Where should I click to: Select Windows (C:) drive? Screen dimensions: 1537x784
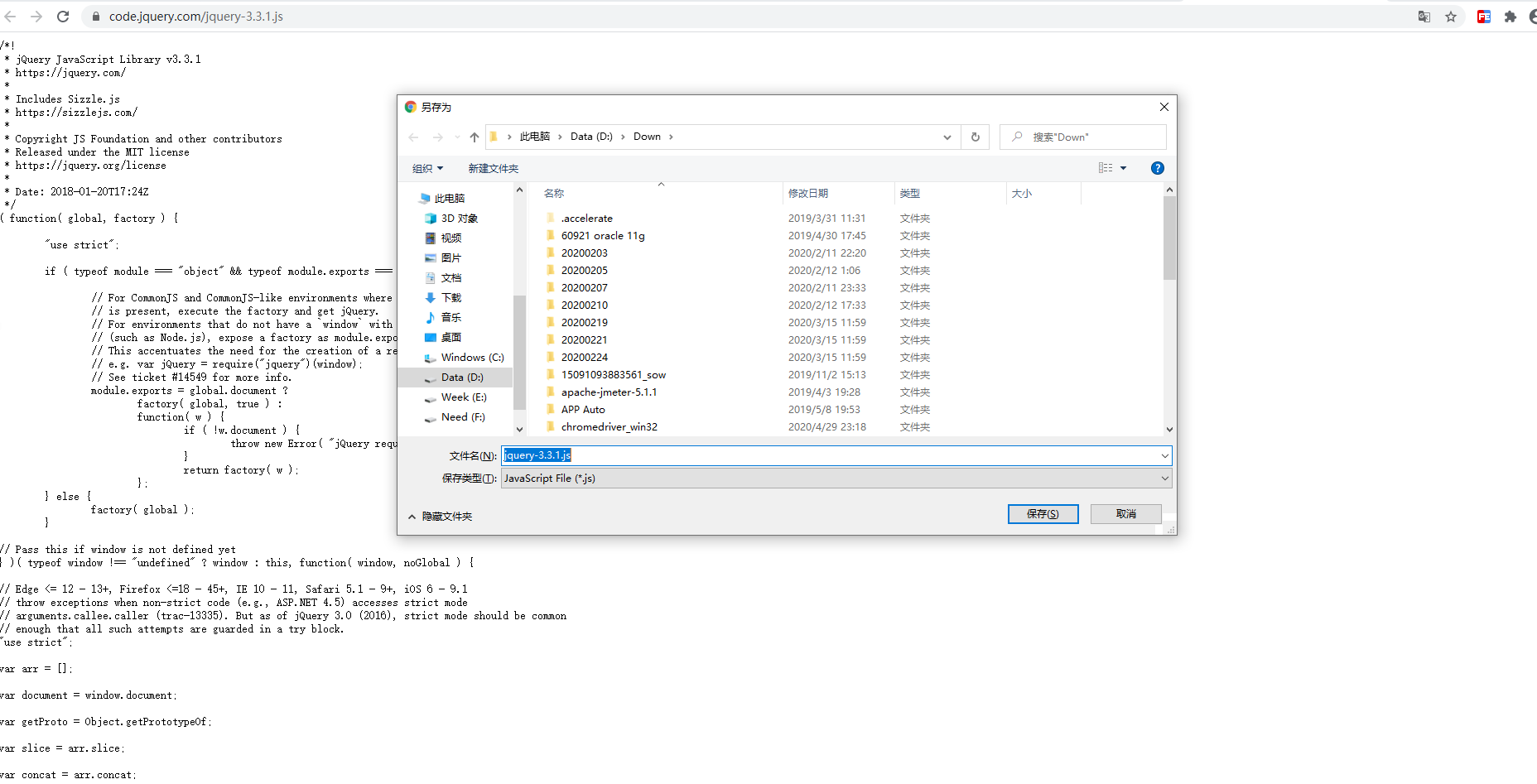(x=472, y=358)
